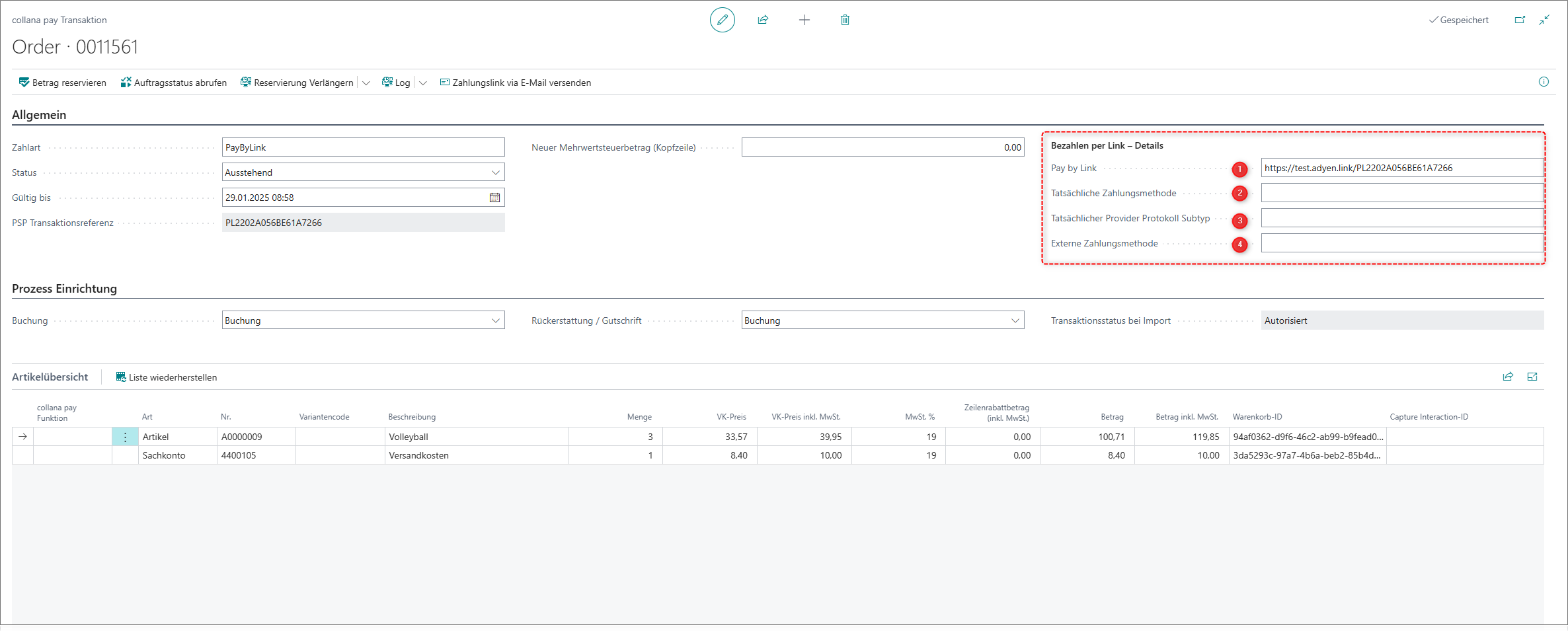Click the Artikel type cell
This screenshot has height=631, width=1568.
click(177, 437)
